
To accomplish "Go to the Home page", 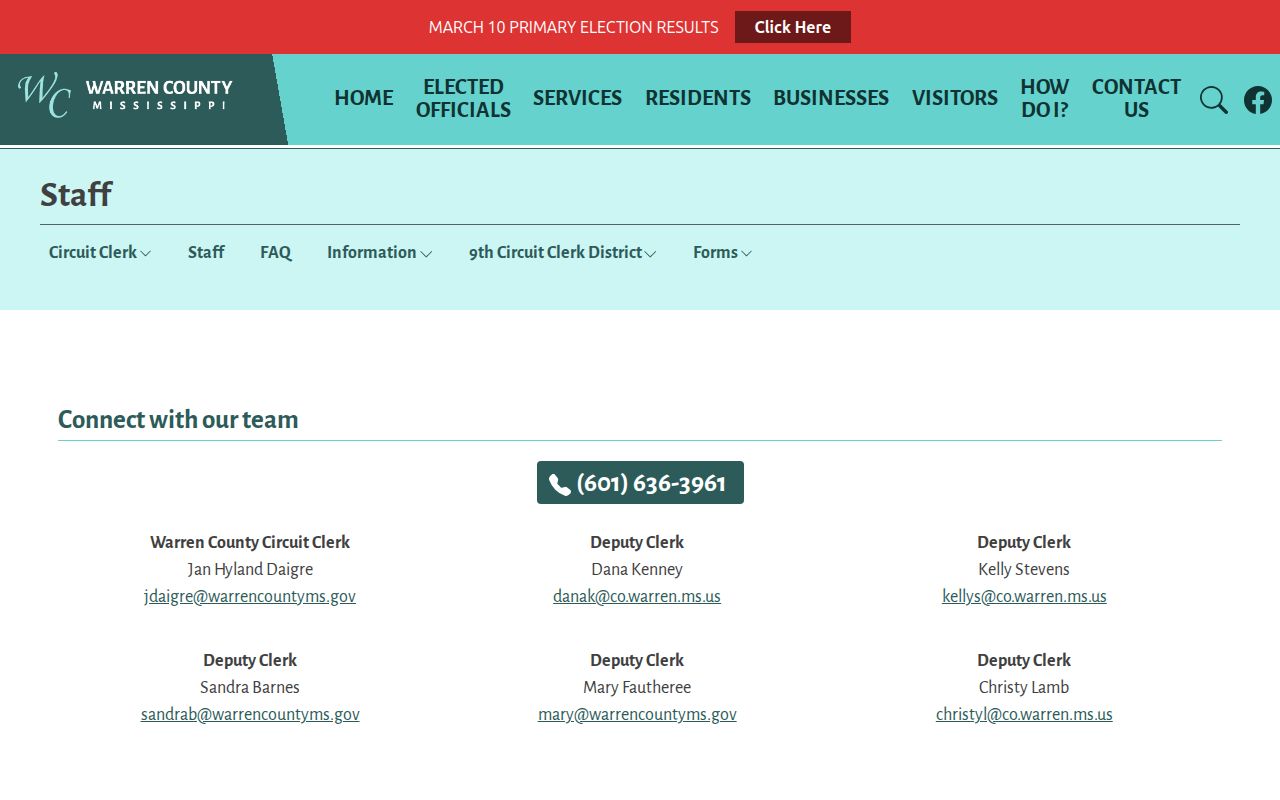I will [364, 98].
